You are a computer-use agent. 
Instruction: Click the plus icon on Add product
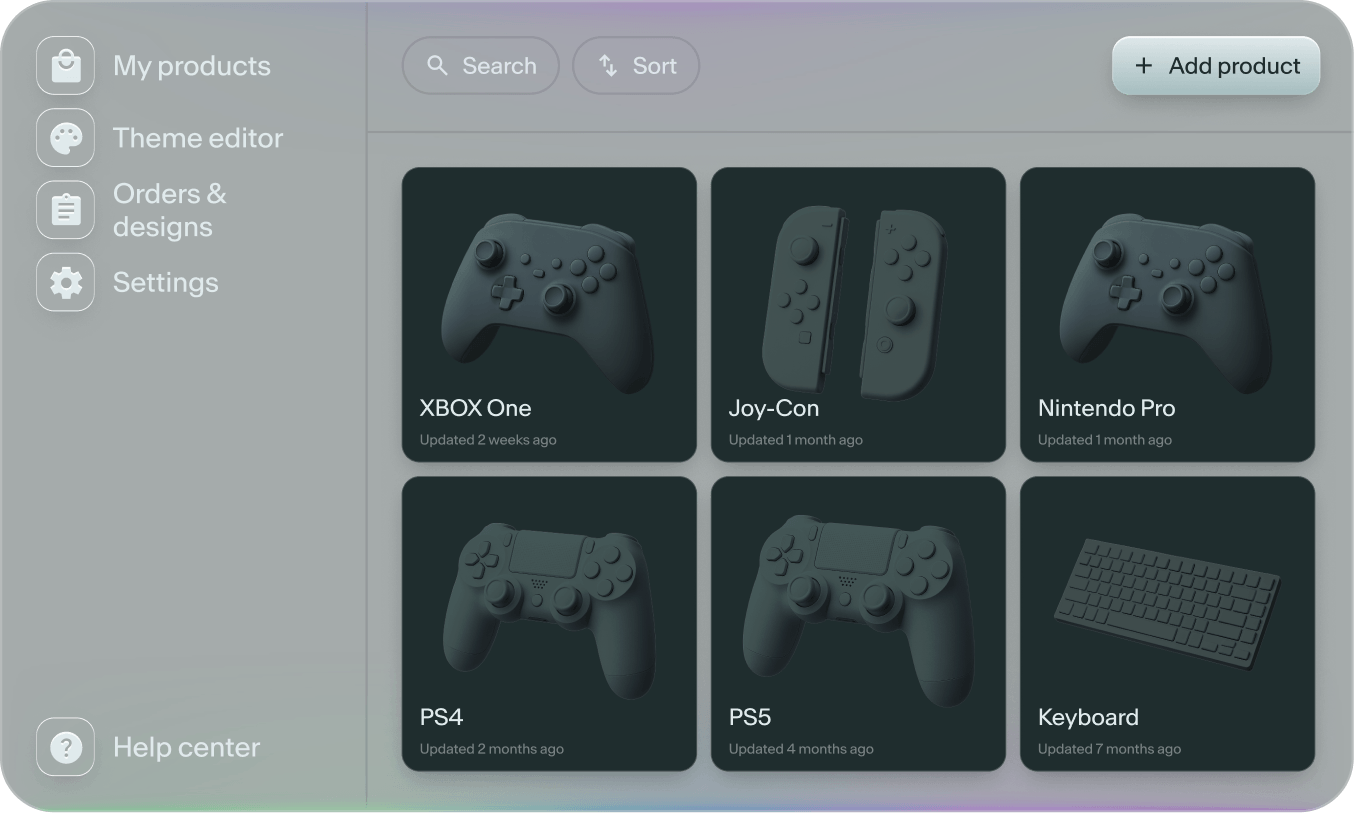click(1143, 65)
